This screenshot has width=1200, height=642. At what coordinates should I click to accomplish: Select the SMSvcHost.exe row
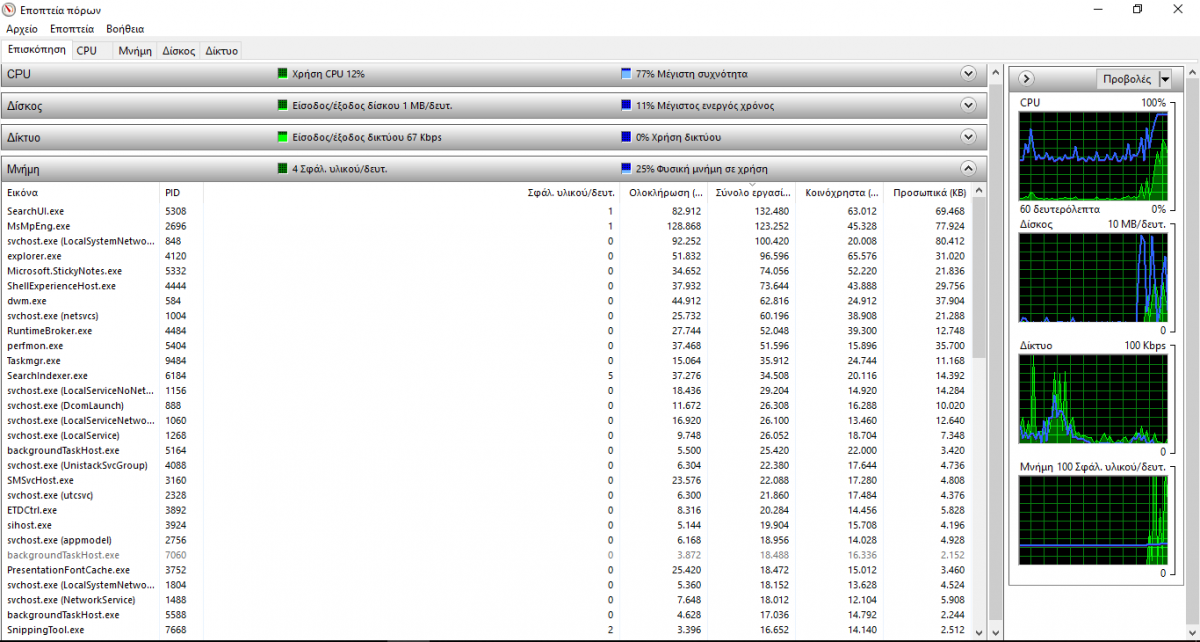tap(487, 480)
